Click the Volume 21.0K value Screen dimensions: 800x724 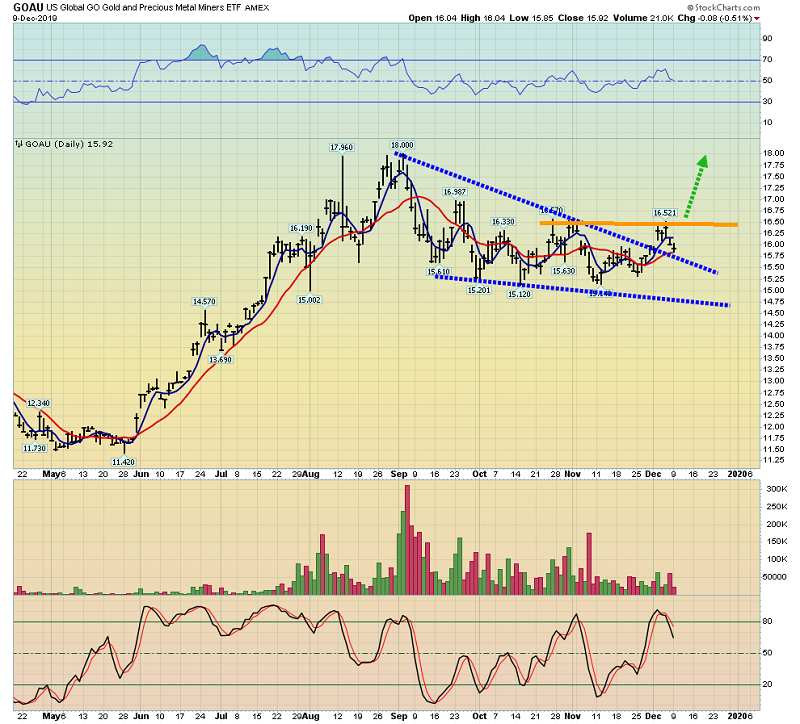point(643,18)
